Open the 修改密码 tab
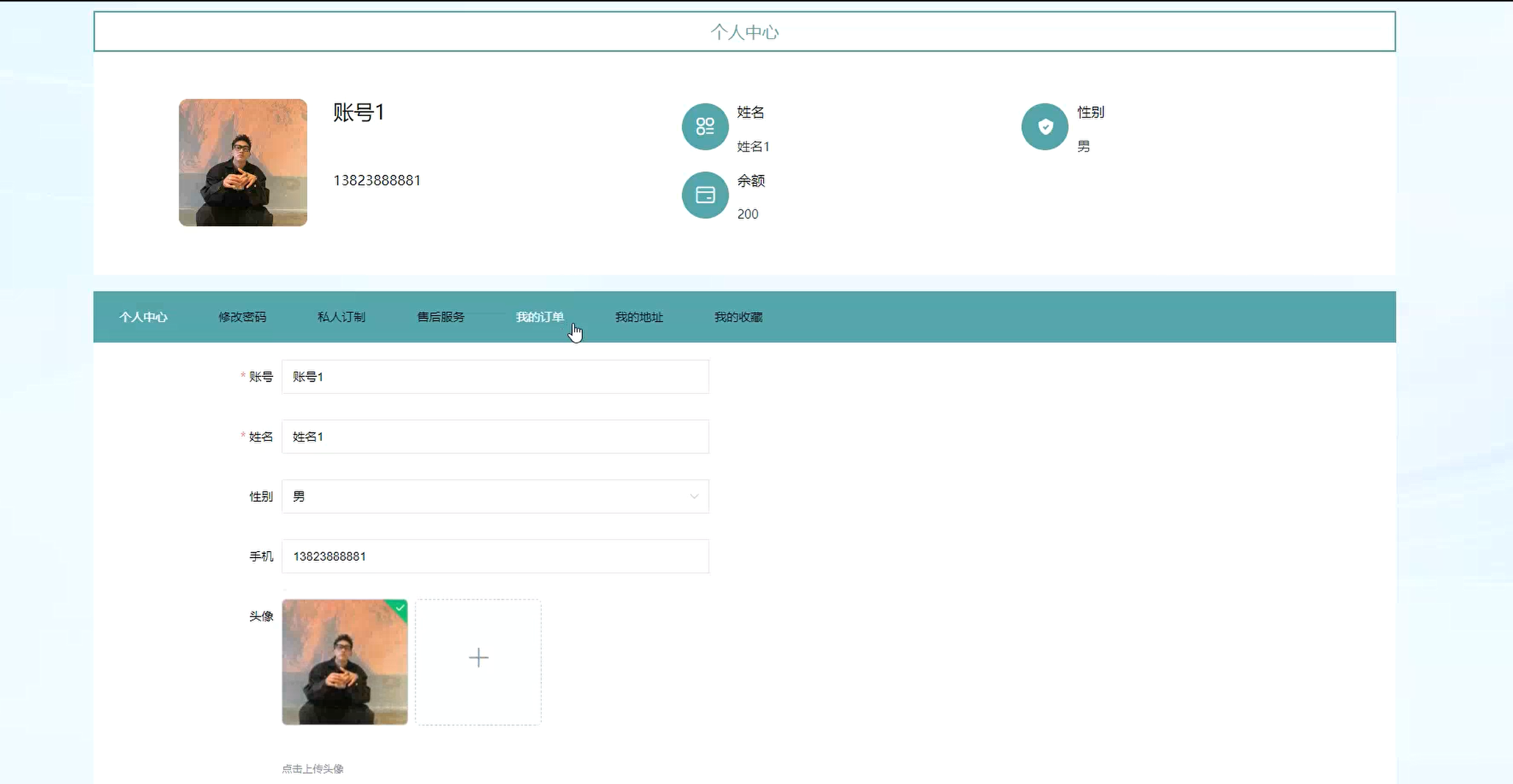This screenshot has height=784, width=1513. [x=242, y=317]
